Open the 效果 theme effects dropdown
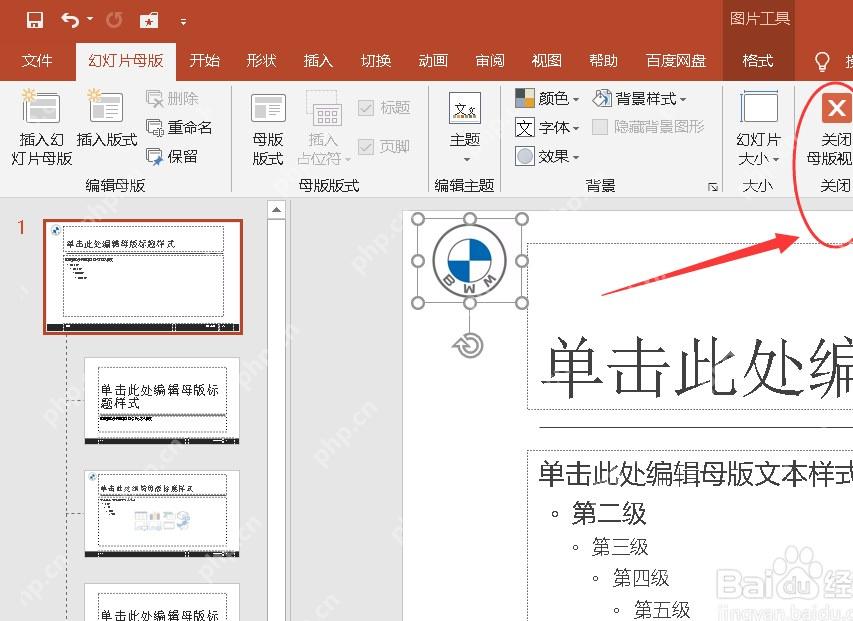This screenshot has height=621, width=853. click(x=547, y=157)
